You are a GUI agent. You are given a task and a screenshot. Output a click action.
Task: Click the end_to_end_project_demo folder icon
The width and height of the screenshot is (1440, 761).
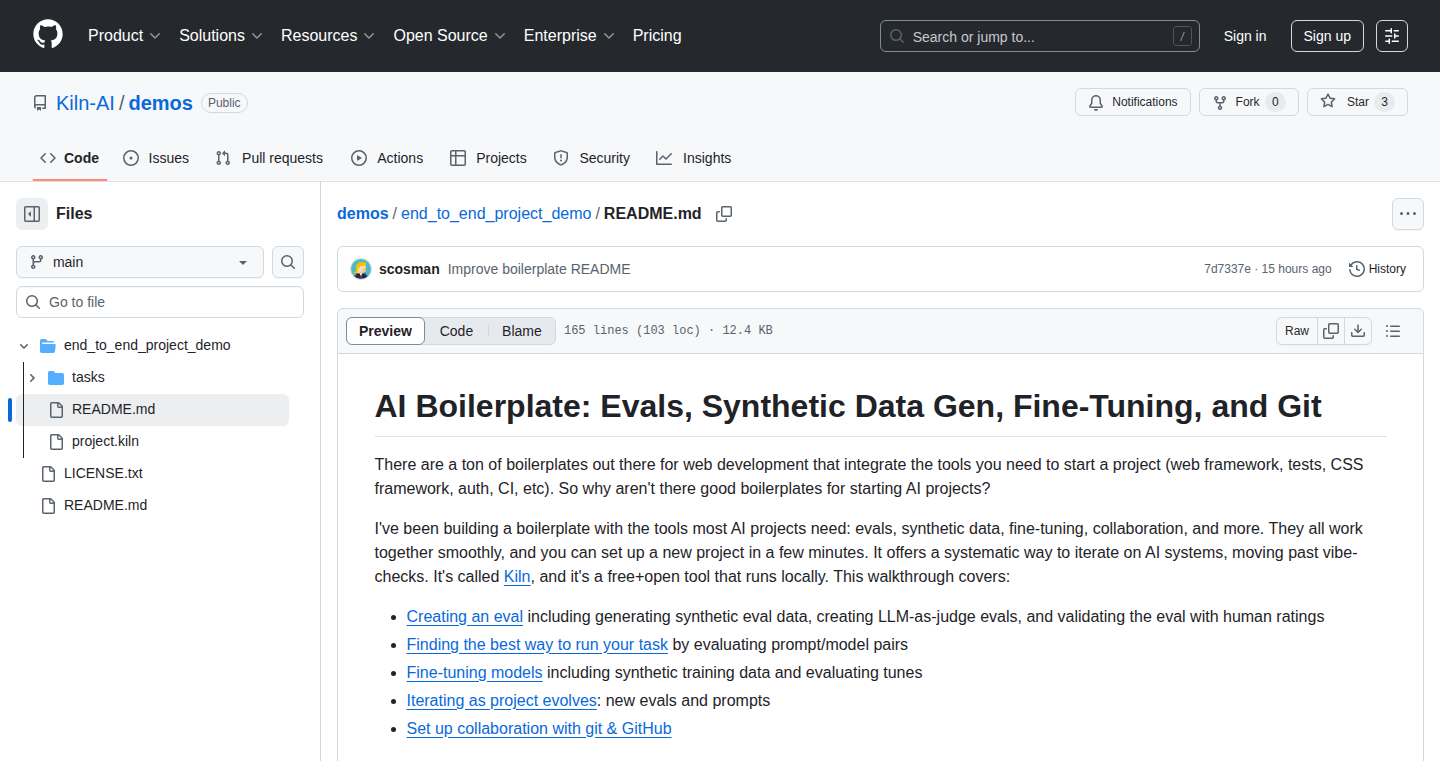pos(47,346)
